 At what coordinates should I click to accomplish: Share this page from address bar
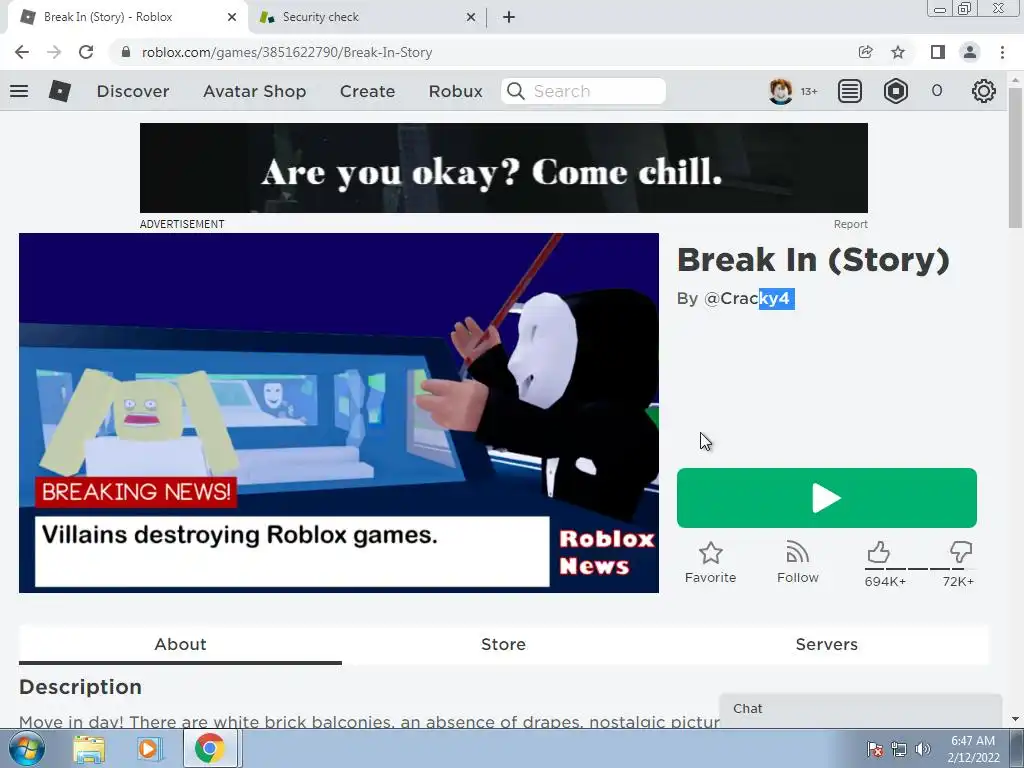(x=865, y=52)
